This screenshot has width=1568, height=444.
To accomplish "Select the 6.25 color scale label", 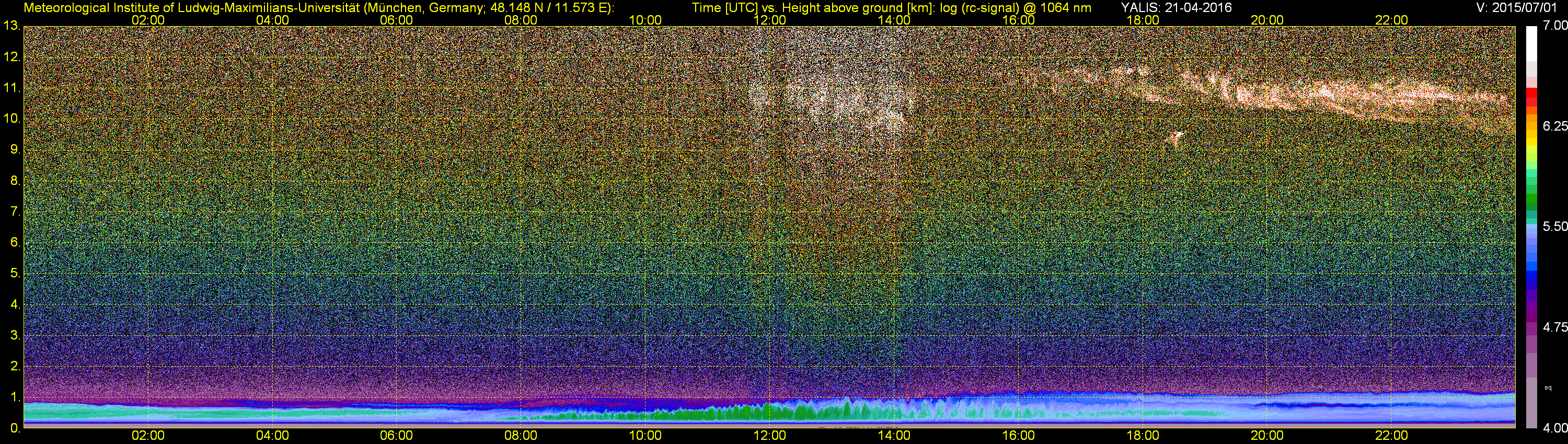I will click(x=1554, y=126).
